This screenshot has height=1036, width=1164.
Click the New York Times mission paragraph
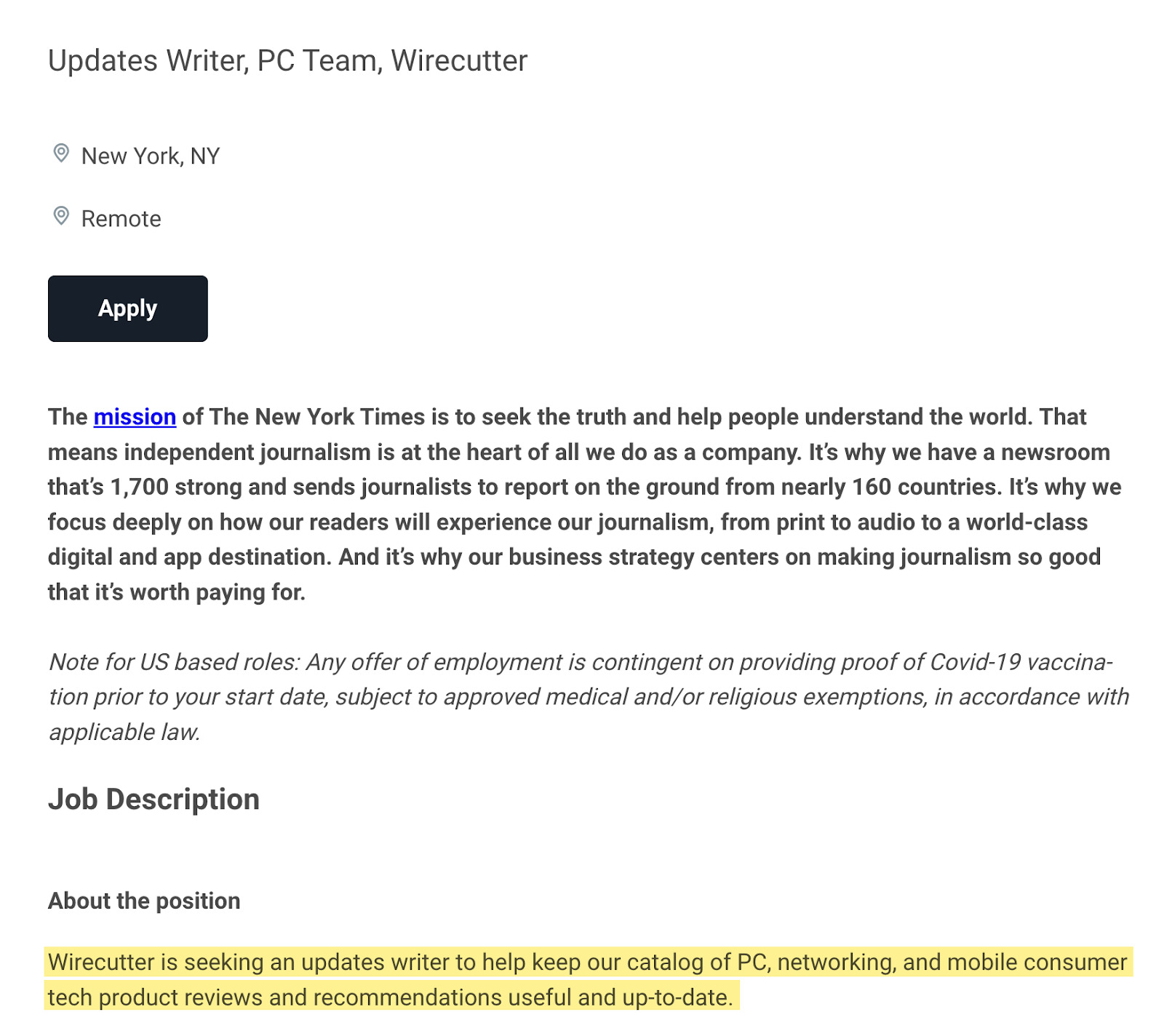point(582,504)
